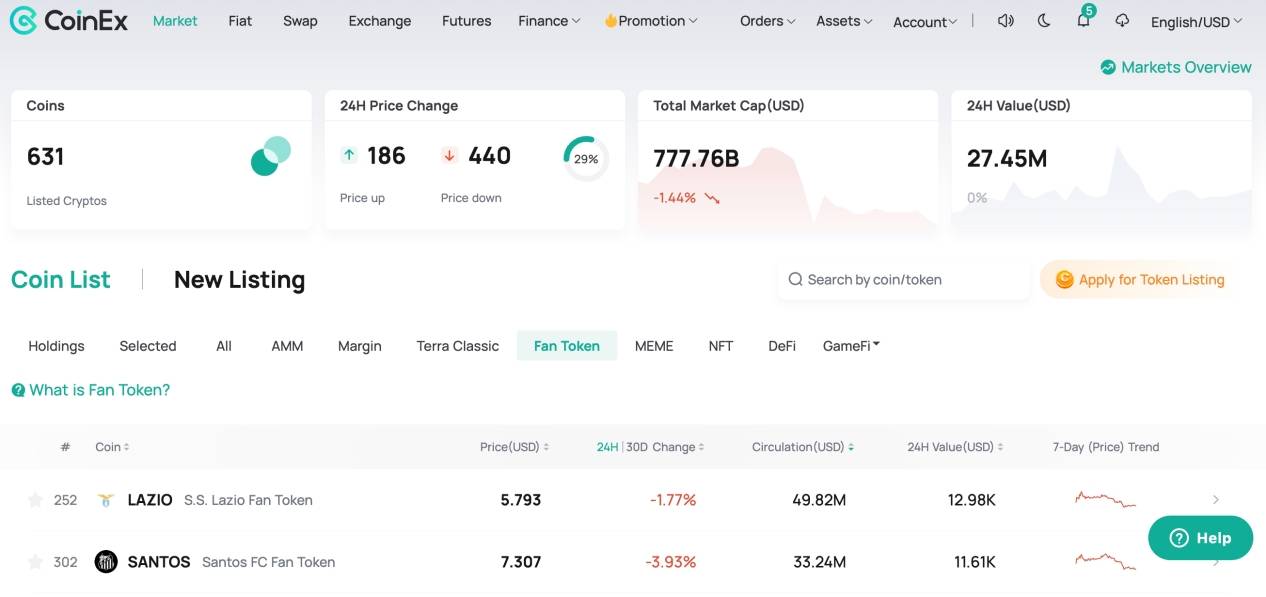
Task: Click the speaker announcements icon
Action: (1006, 21)
